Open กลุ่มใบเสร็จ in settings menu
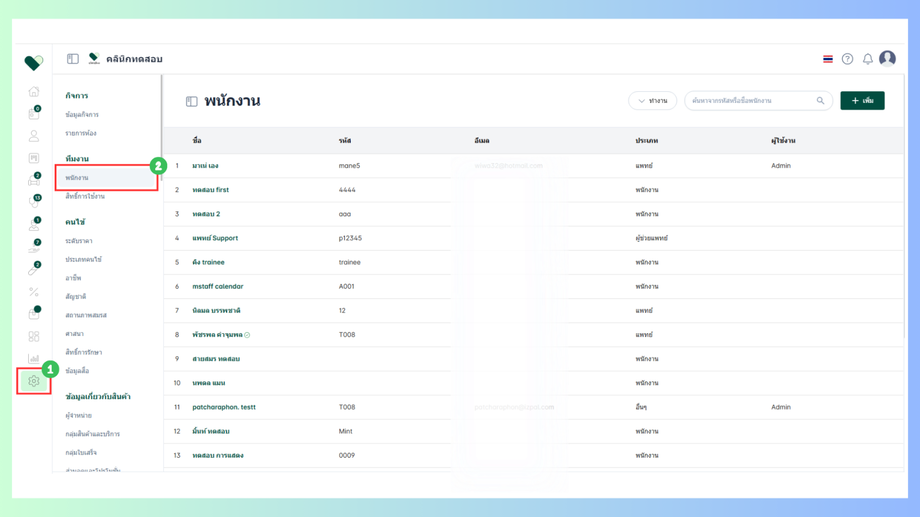This screenshot has width=920, height=517. pos(80,452)
